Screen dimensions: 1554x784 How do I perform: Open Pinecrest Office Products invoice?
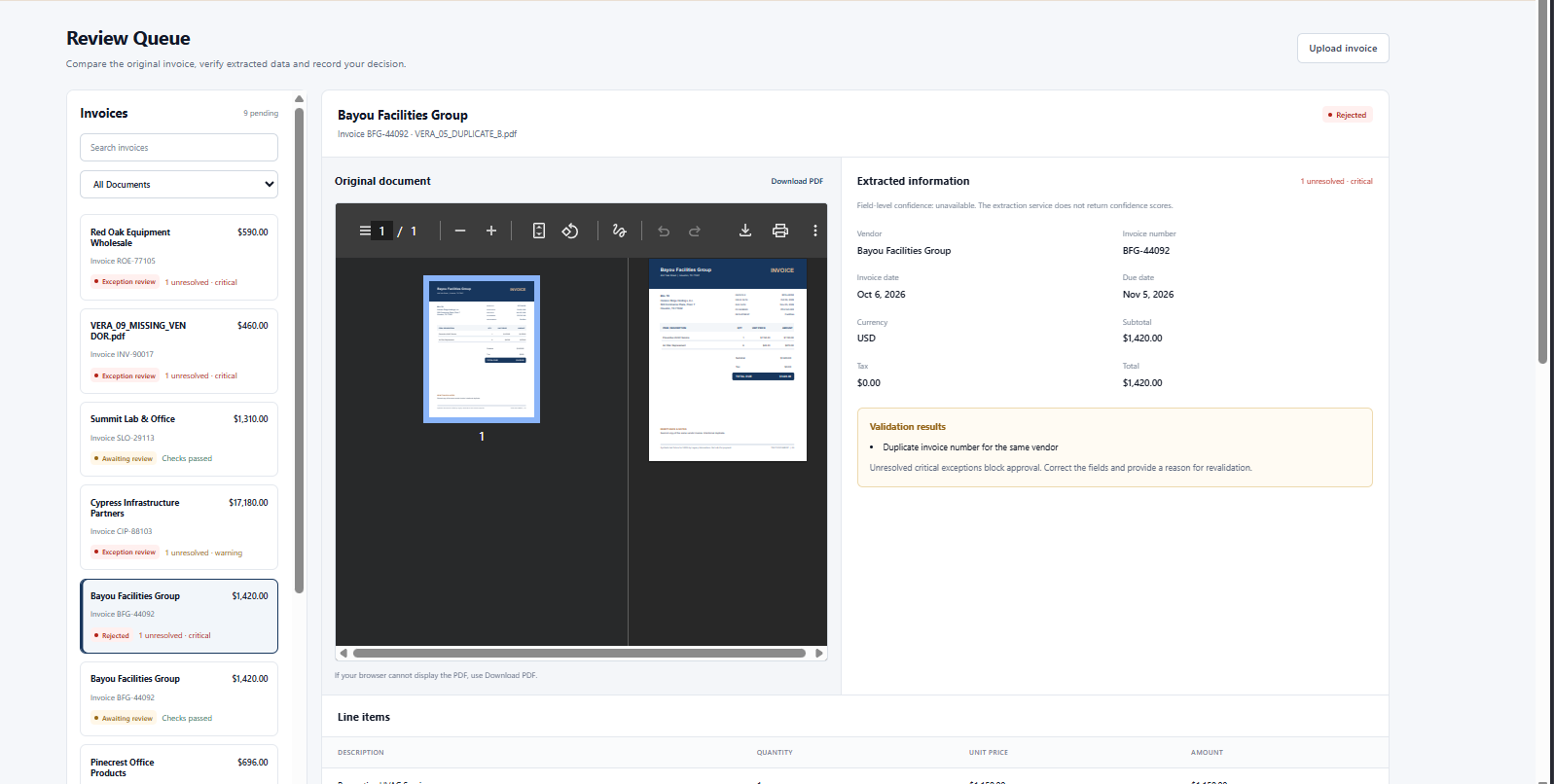pyautogui.click(x=179, y=766)
